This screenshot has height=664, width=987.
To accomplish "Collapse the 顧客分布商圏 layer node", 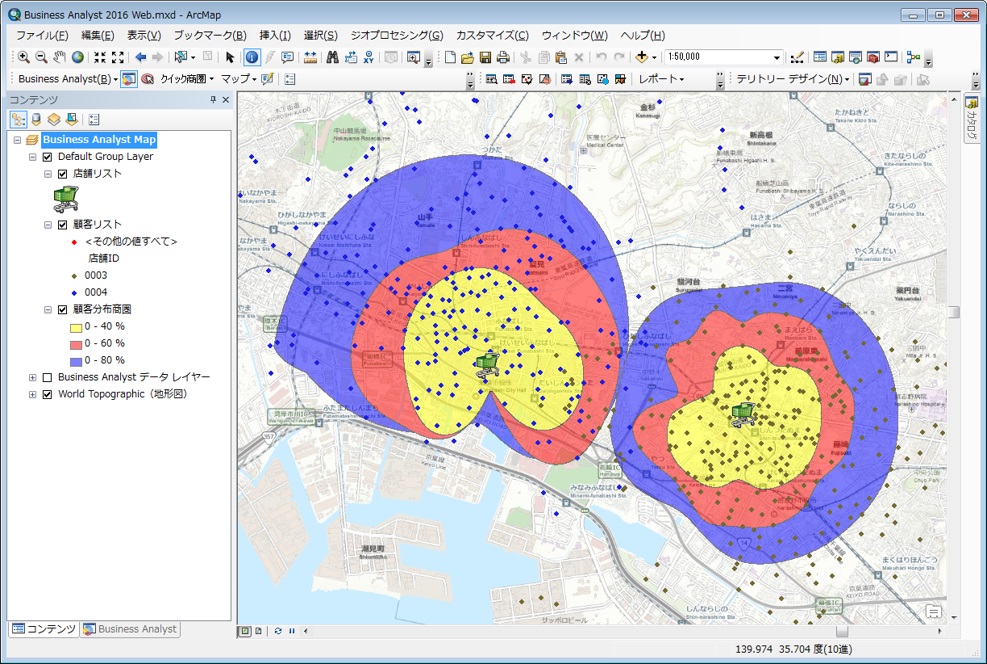I will [48, 310].
